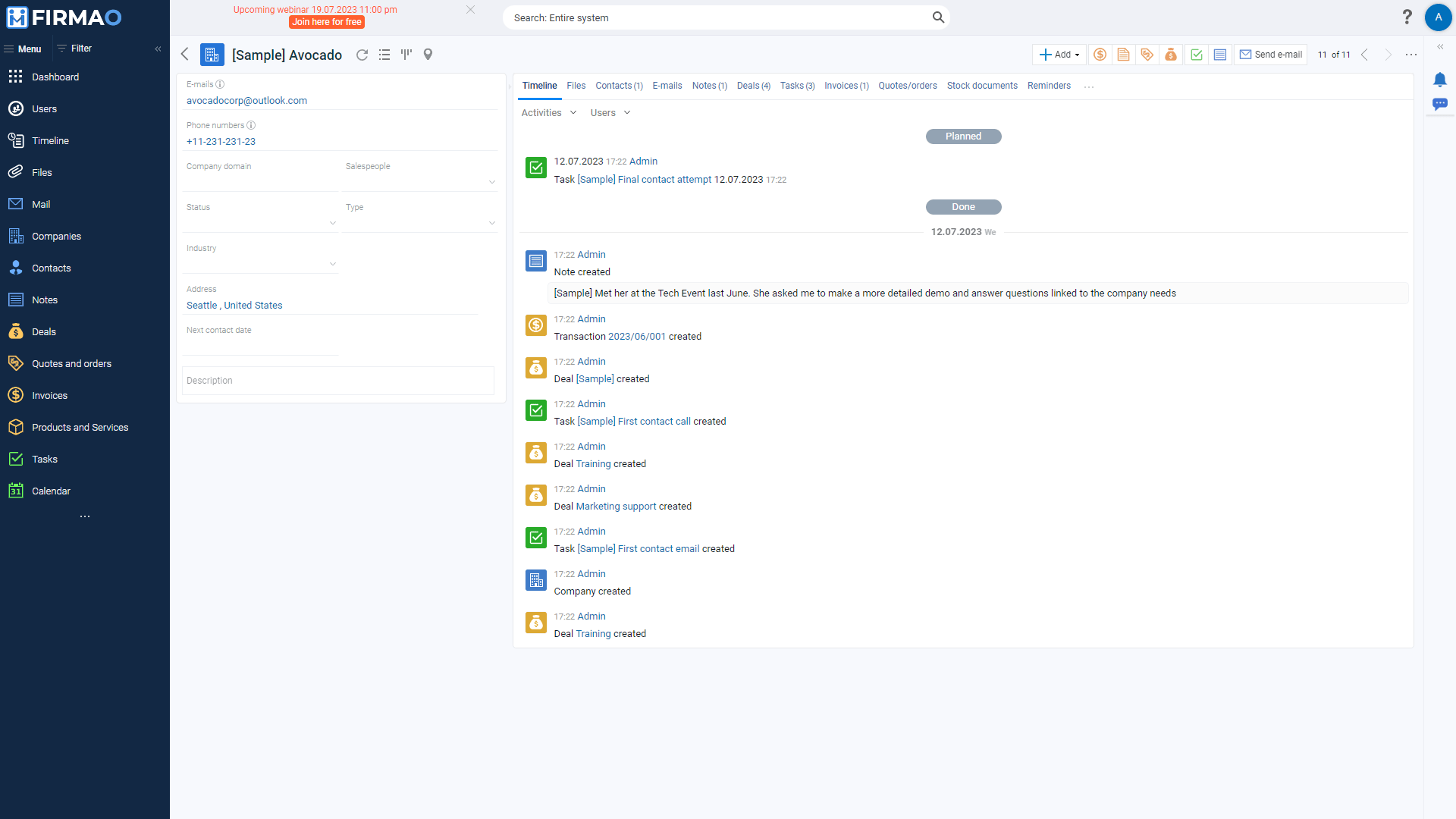The image size is (1456, 819).
Task: Expand the Activities filter dropdown
Action: point(548,112)
